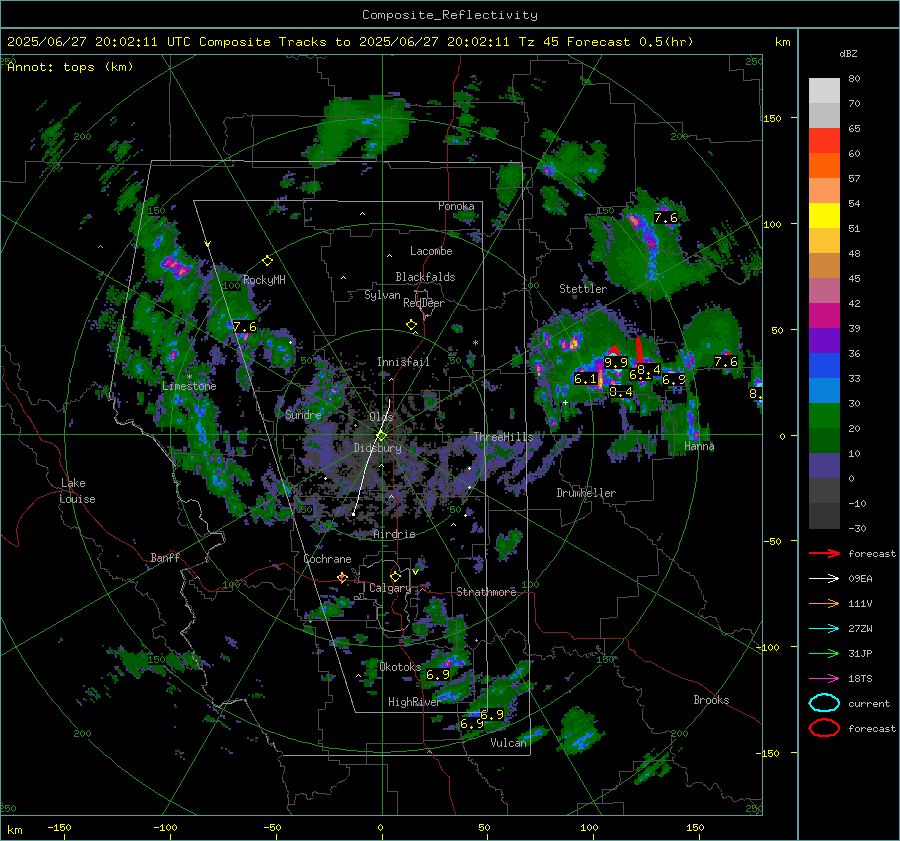Select the orange 111V arrow icon
900x841 pixels.
coord(824,603)
